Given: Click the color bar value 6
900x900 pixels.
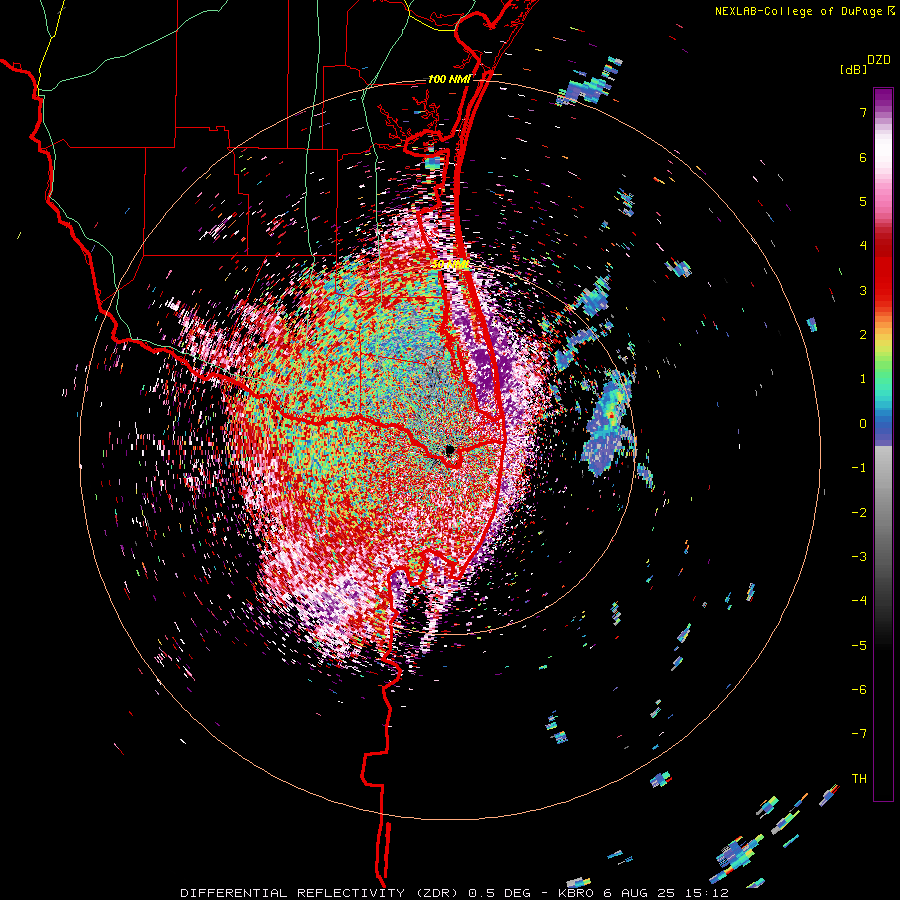Looking at the screenshot, I should [863, 157].
